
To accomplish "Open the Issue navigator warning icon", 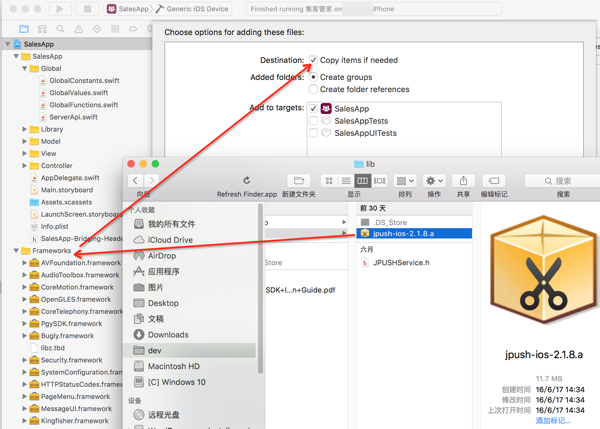I will click(78, 29).
